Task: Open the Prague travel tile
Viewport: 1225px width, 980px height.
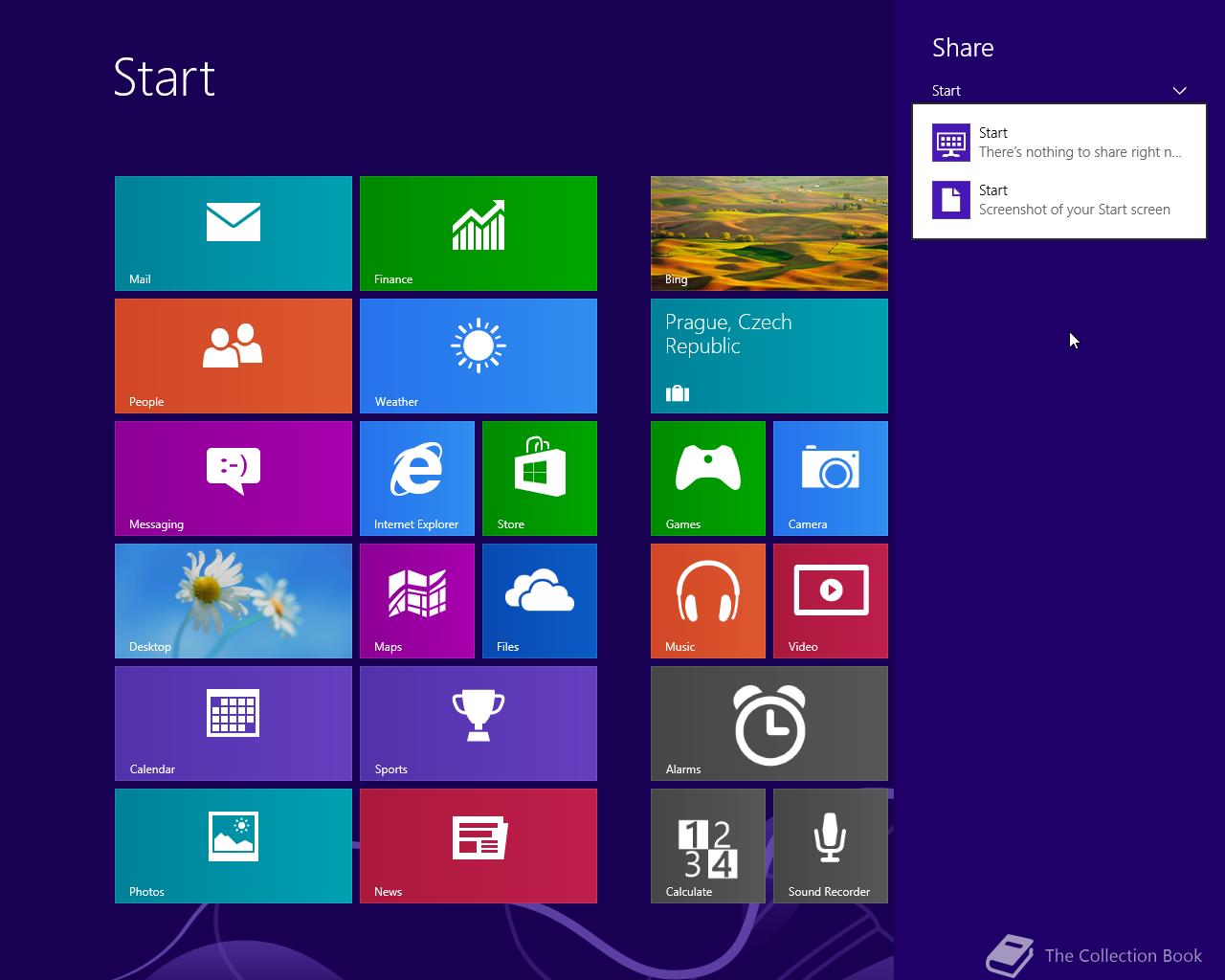Action: 769,356
